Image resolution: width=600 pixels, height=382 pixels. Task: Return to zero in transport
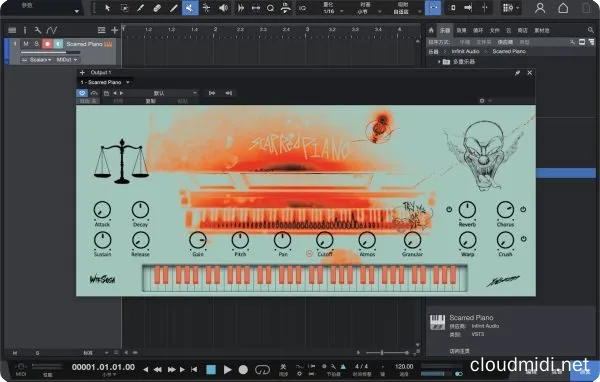tap(194, 369)
